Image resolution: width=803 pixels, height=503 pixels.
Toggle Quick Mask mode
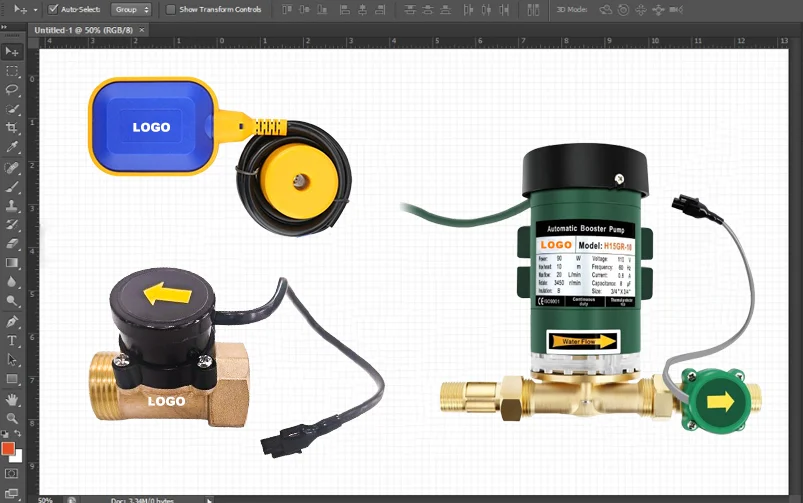point(12,472)
